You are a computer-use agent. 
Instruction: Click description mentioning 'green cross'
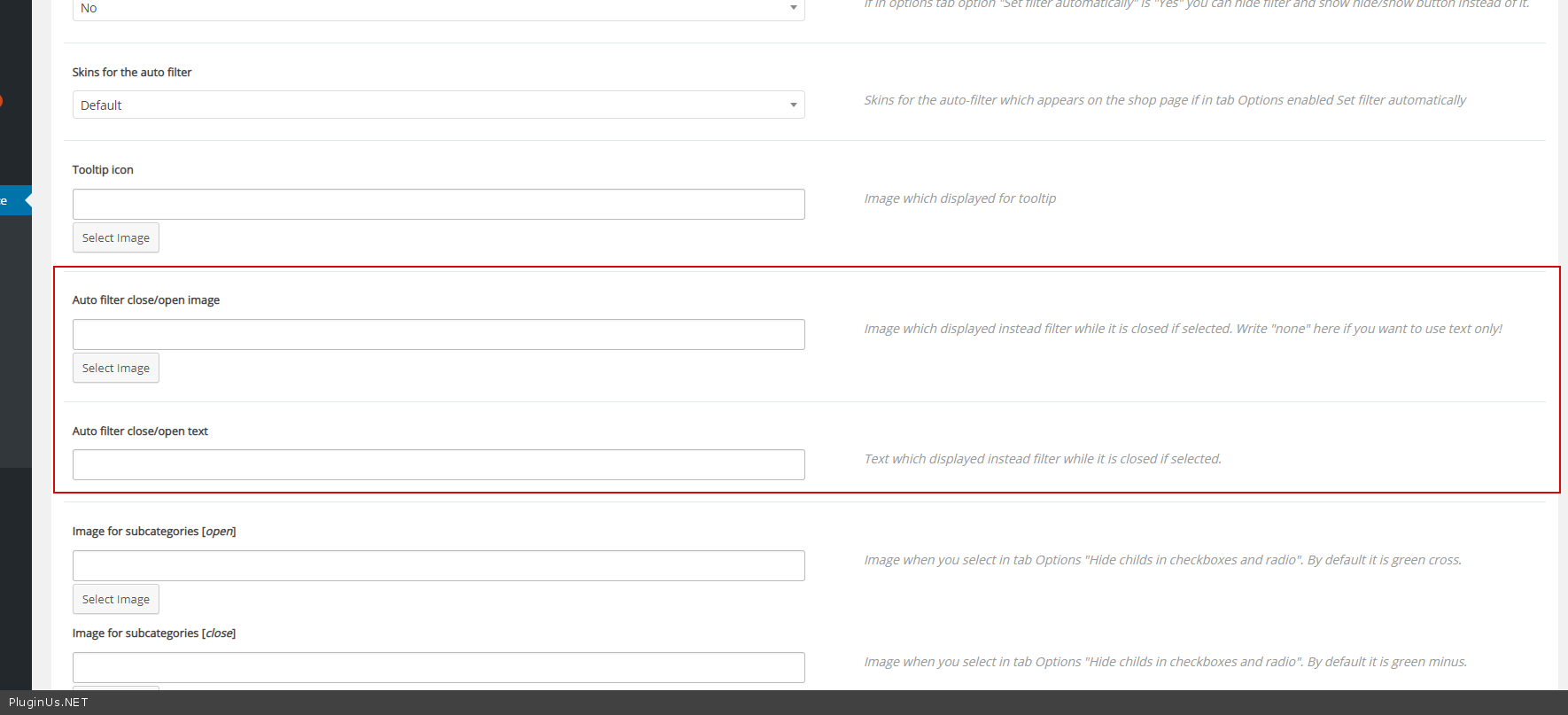click(x=1163, y=560)
